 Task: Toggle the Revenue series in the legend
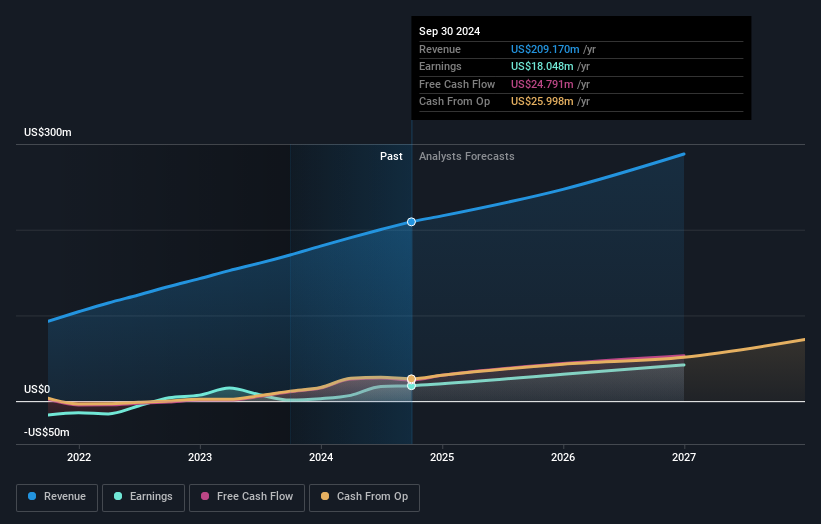coord(57,497)
